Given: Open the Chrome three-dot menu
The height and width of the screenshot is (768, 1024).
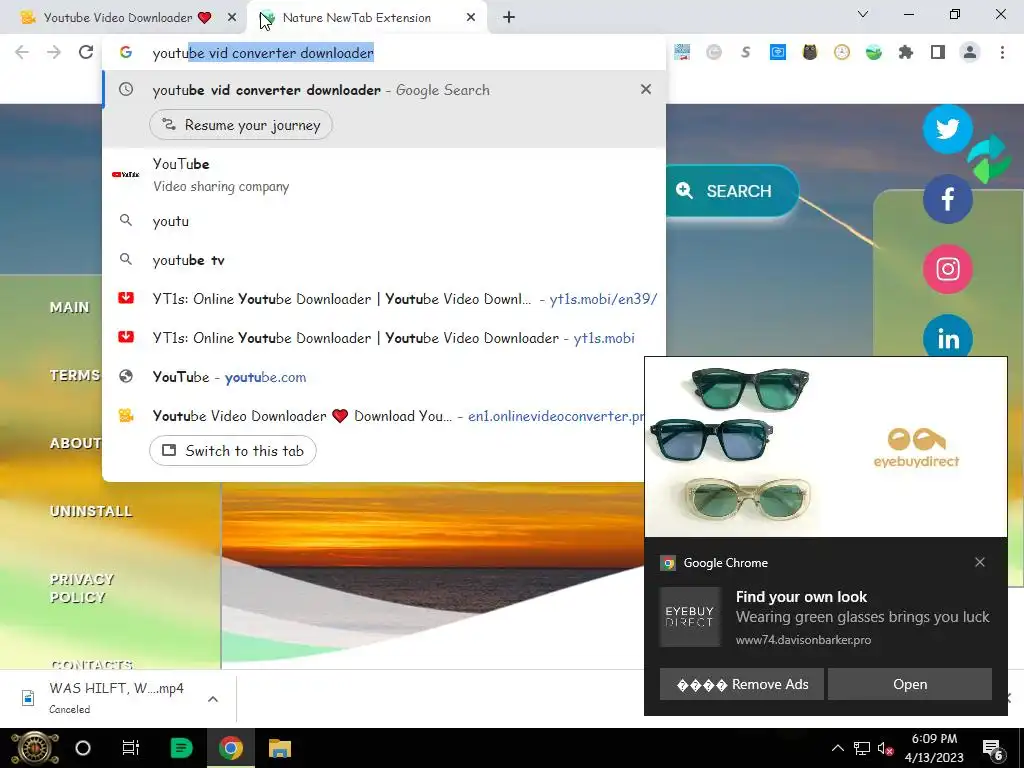Looking at the screenshot, I should coord(1002,52).
